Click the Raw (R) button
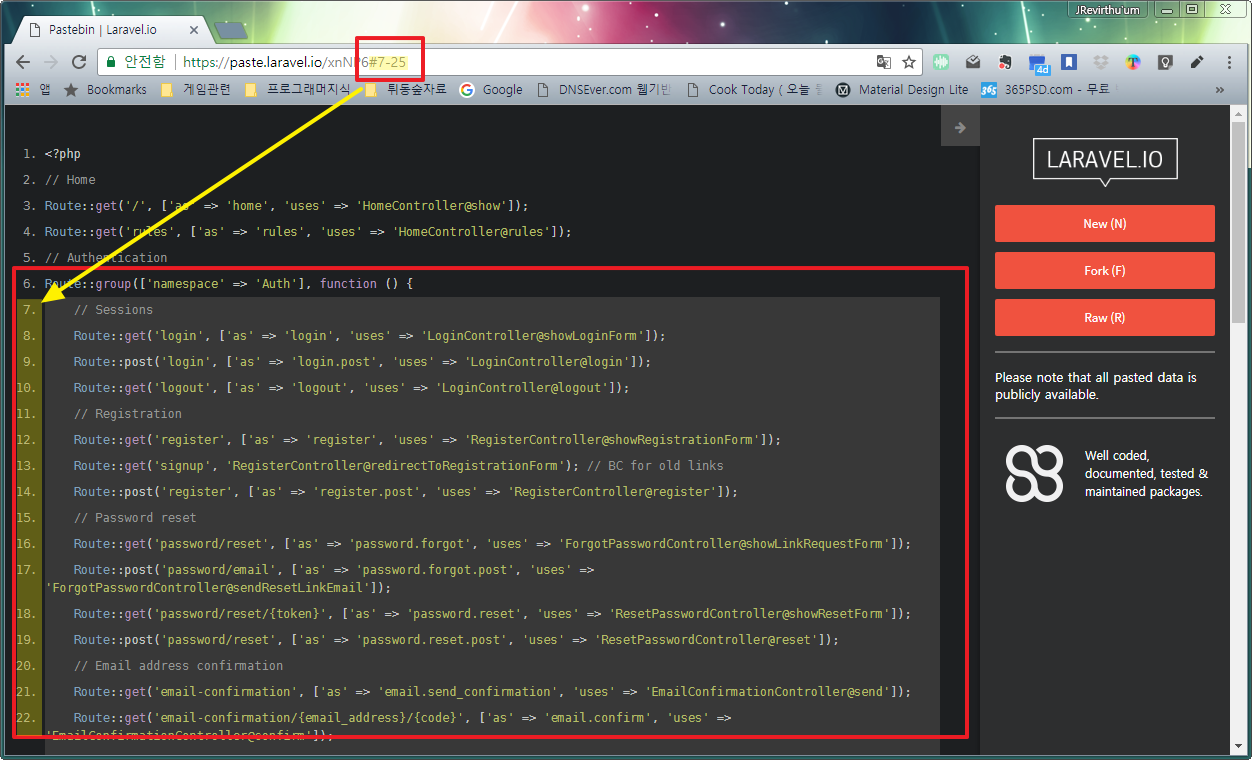Viewport: 1252px width, 760px height. (1104, 318)
